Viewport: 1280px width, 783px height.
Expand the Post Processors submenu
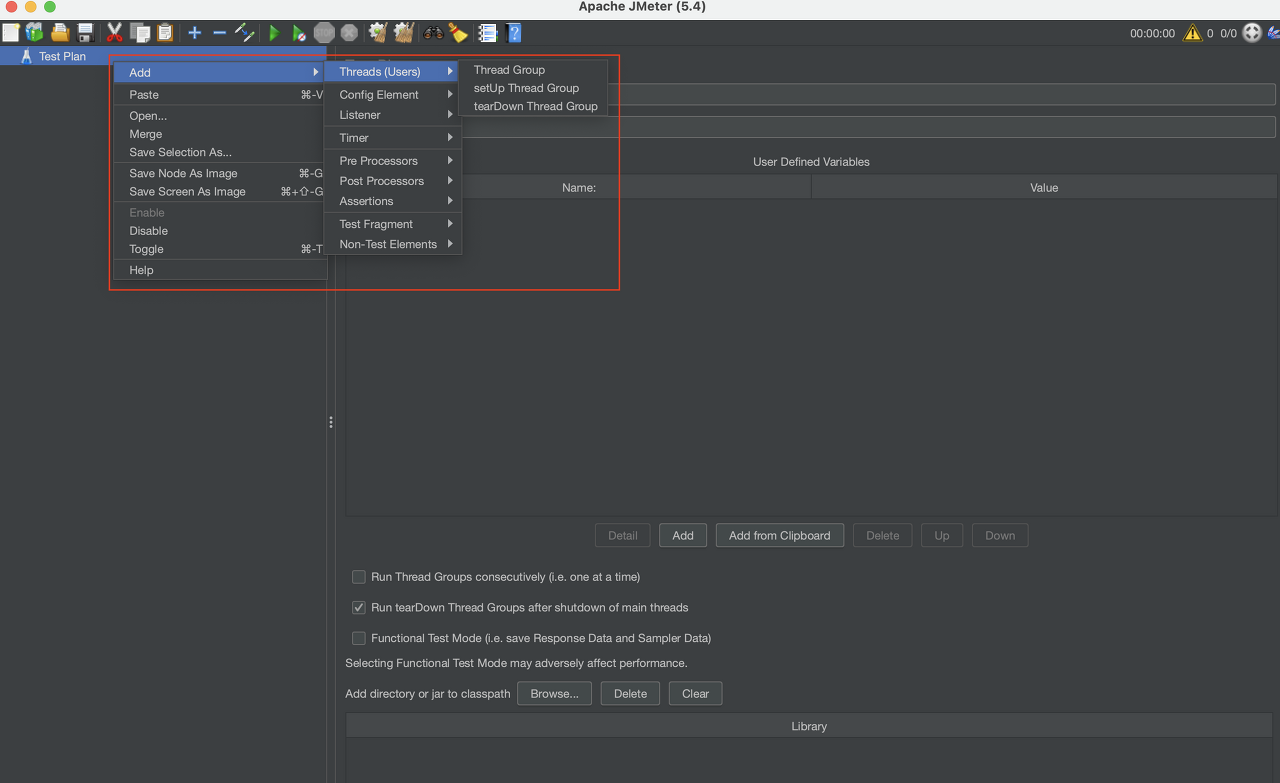393,181
